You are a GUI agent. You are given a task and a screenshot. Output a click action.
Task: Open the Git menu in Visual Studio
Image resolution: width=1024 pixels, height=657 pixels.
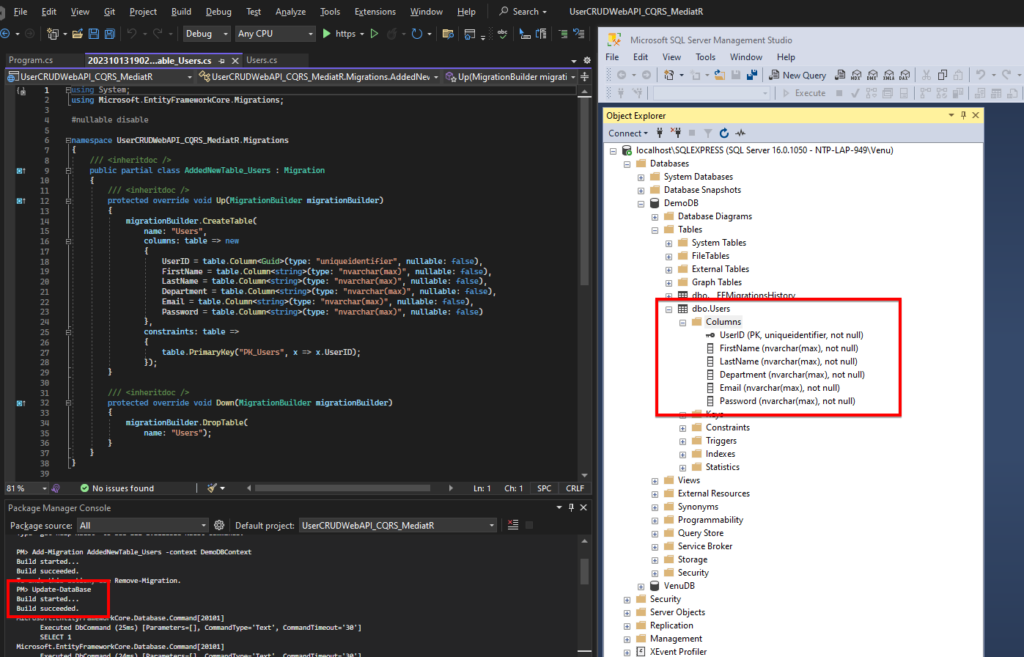click(x=109, y=12)
